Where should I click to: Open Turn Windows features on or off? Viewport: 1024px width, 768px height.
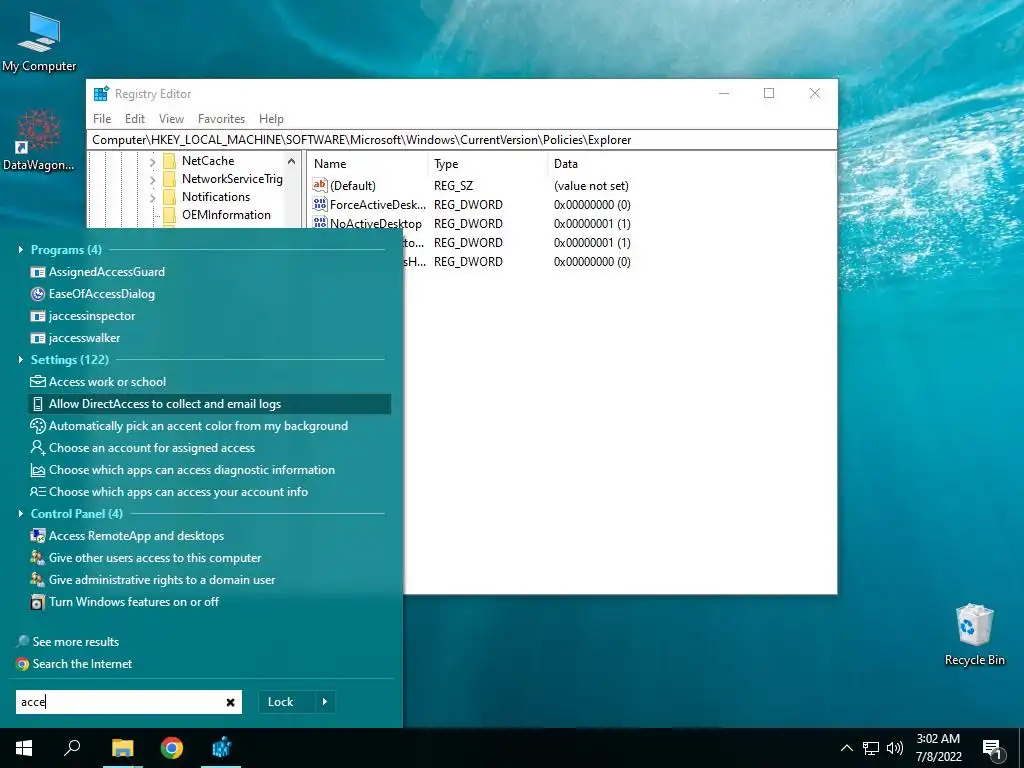pos(125,602)
